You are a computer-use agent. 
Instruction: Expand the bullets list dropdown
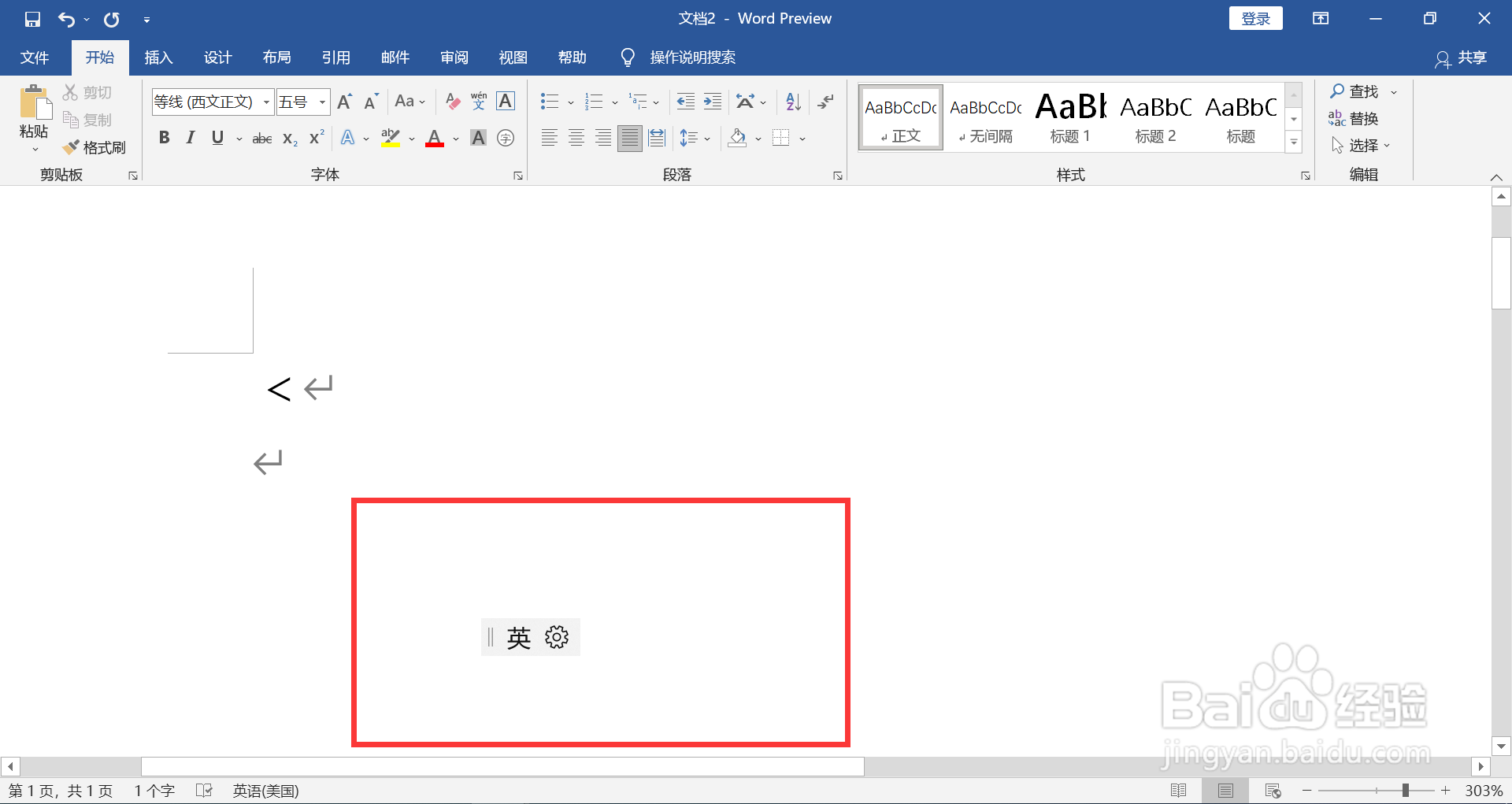tap(571, 102)
